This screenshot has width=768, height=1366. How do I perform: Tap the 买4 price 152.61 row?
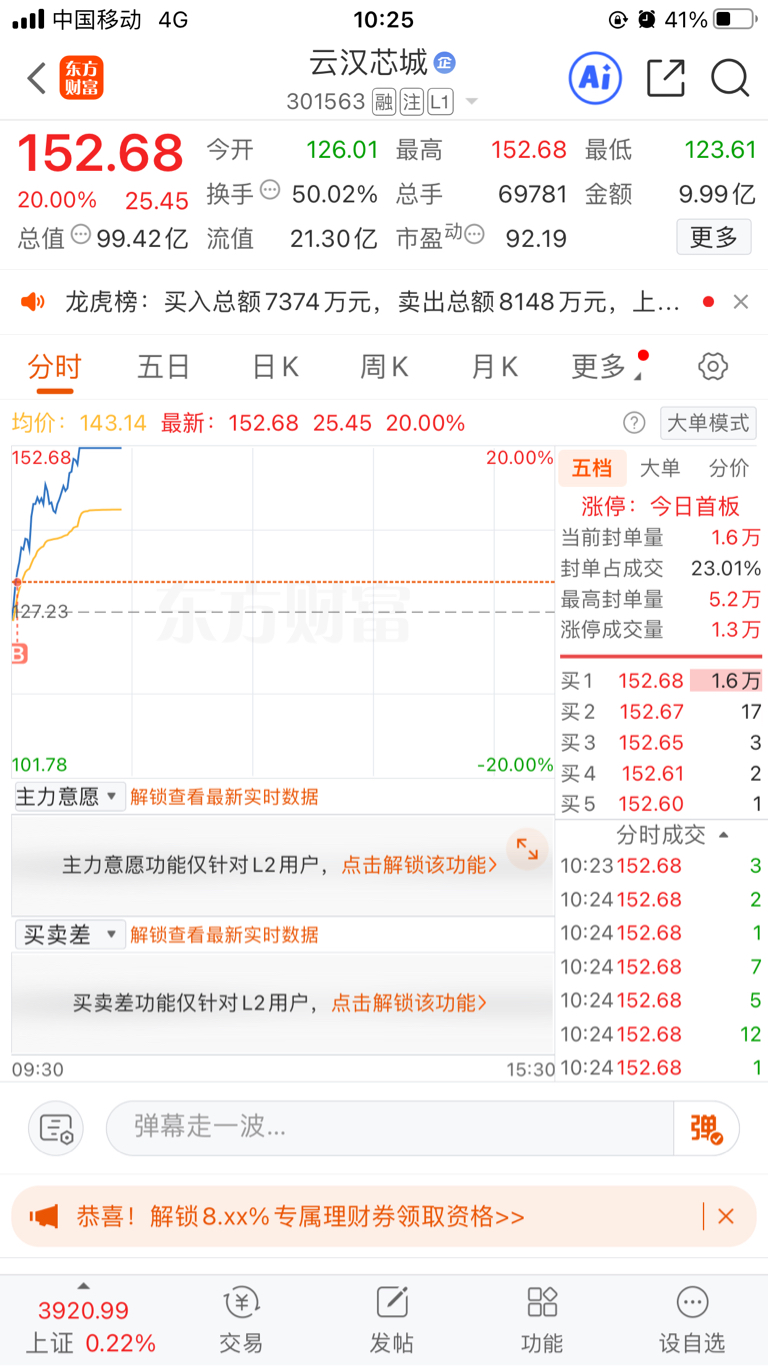661,773
